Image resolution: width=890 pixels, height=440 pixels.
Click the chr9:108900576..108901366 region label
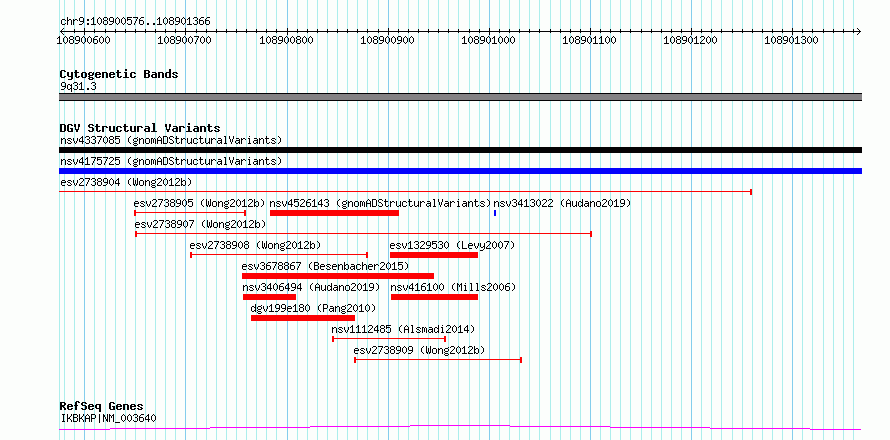pyautogui.click(x=136, y=21)
